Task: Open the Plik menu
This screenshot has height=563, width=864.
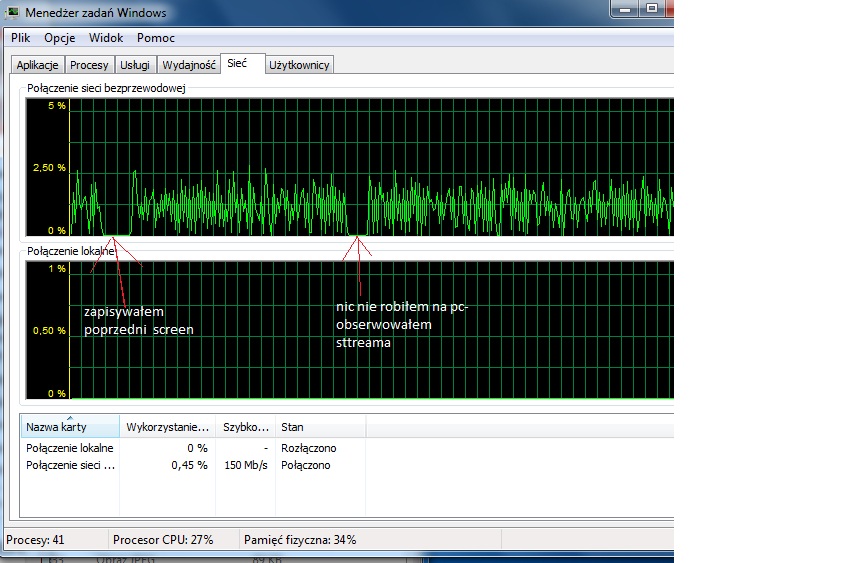Action: (20, 38)
